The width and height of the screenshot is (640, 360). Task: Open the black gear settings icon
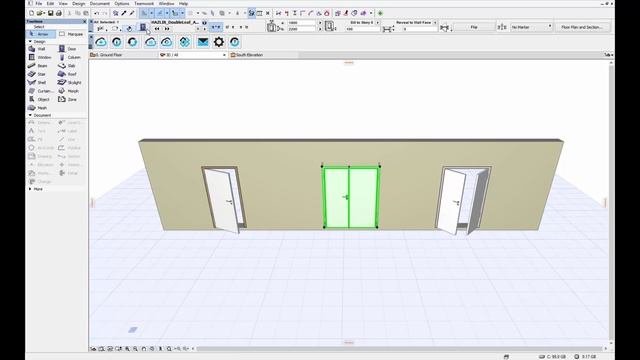click(x=219, y=42)
